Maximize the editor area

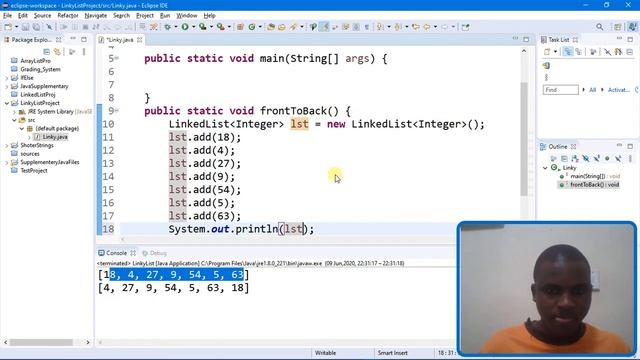pos(526,39)
